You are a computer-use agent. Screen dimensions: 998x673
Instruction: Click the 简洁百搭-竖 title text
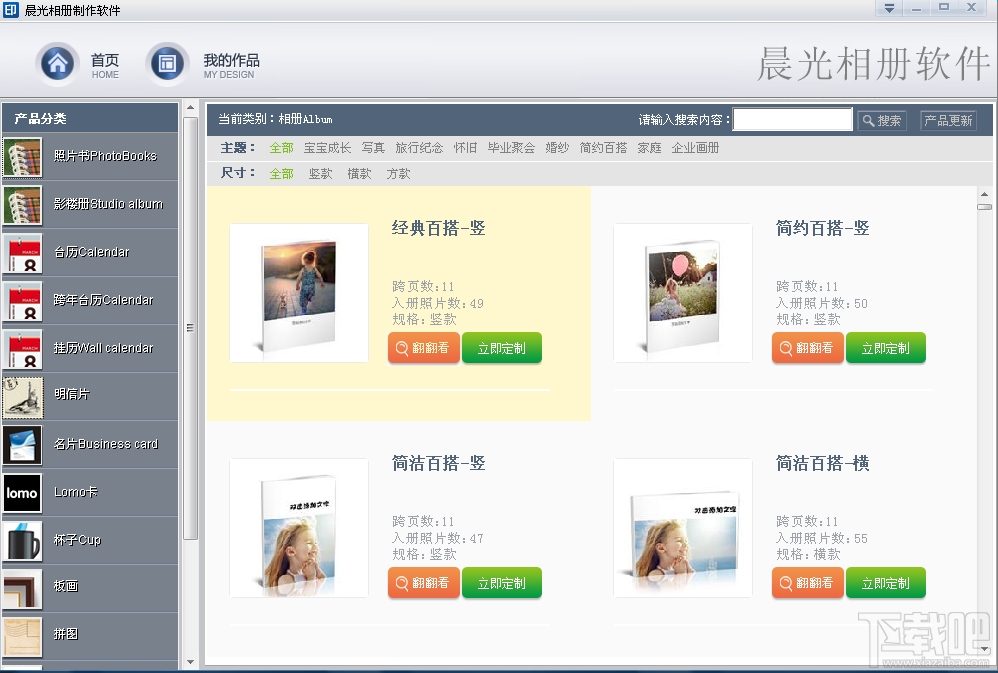pyautogui.click(x=439, y=463)
